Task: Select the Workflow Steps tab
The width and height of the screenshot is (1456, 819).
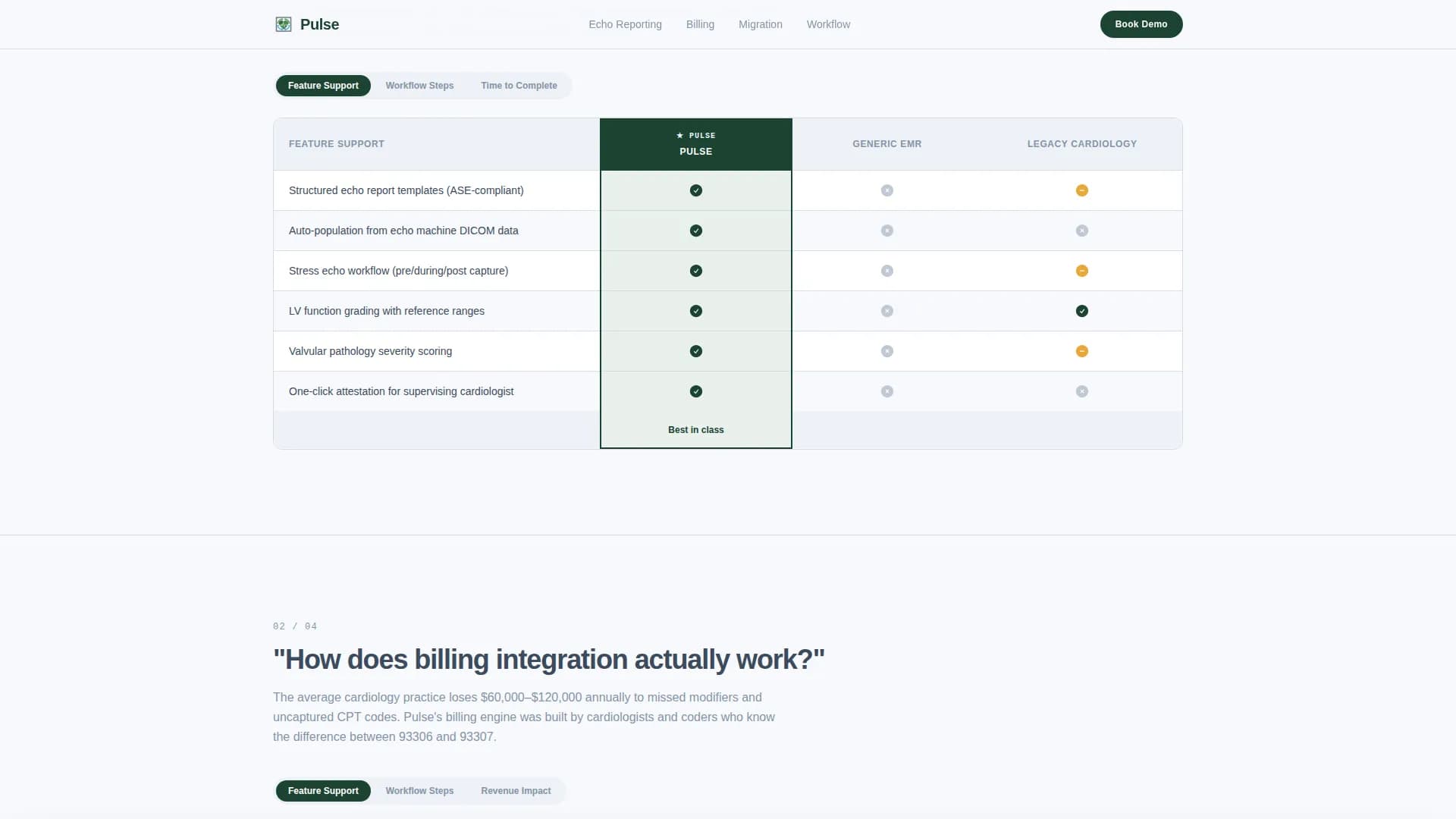Action: coord(419,85)
